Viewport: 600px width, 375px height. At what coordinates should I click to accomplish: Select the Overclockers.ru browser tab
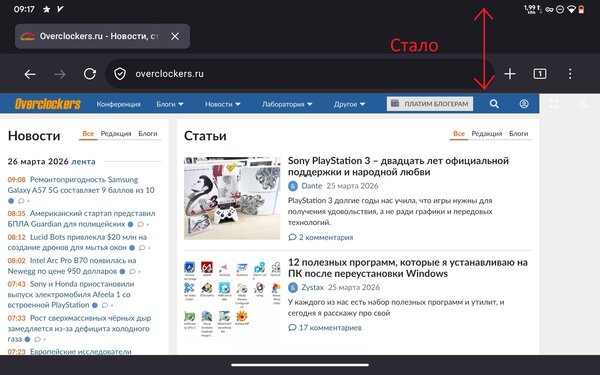[x=102, y=36]
